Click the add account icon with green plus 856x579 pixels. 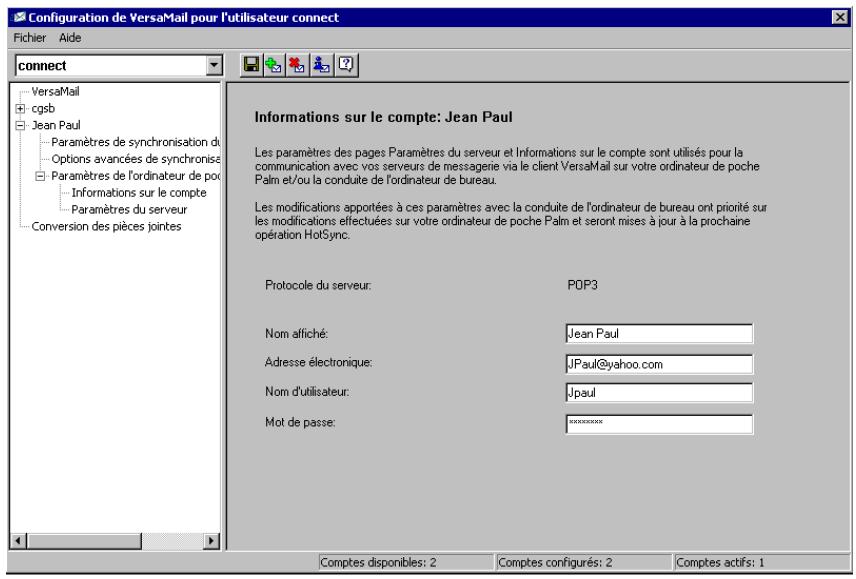point(274,65)
